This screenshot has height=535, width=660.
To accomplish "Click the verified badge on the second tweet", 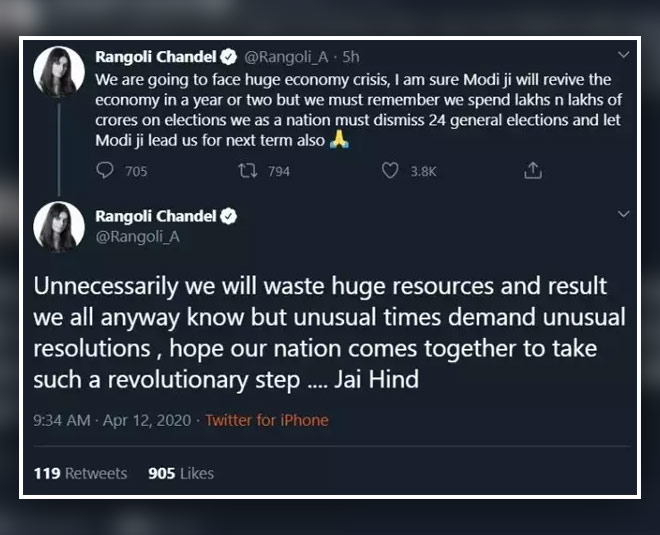I will coord(227,216).
